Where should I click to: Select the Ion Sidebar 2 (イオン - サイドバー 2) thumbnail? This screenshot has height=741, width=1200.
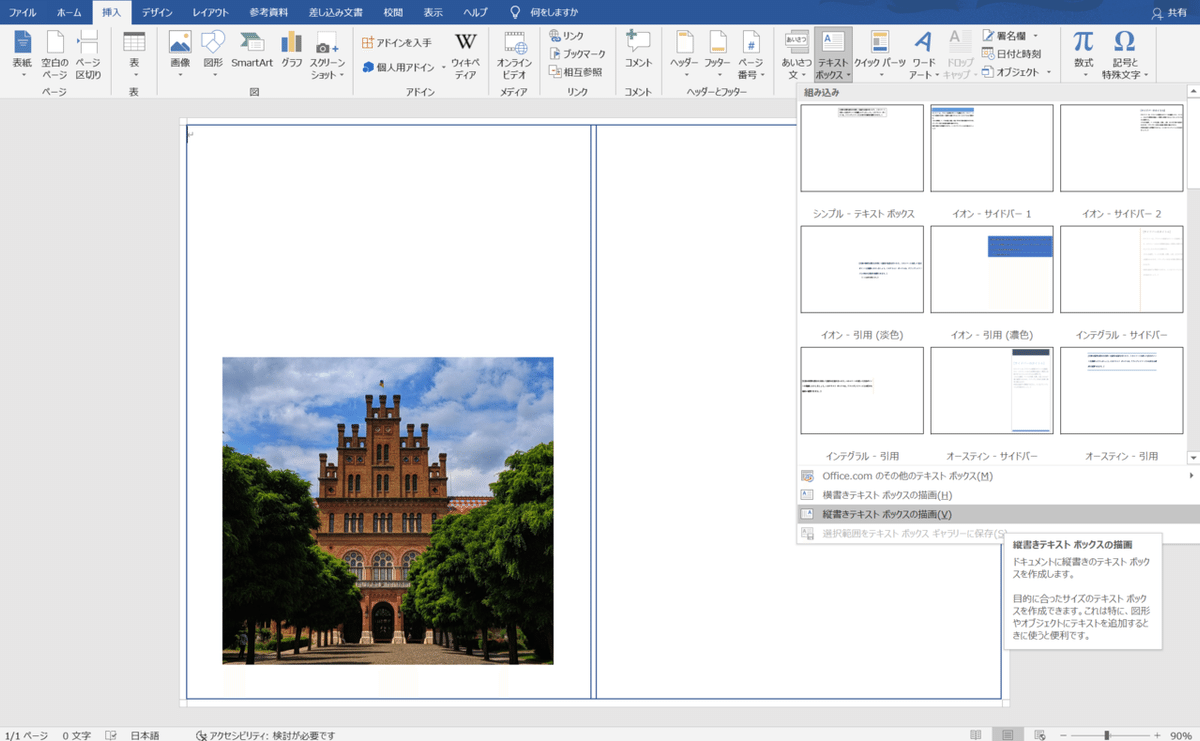click(x=1122, y=148)
